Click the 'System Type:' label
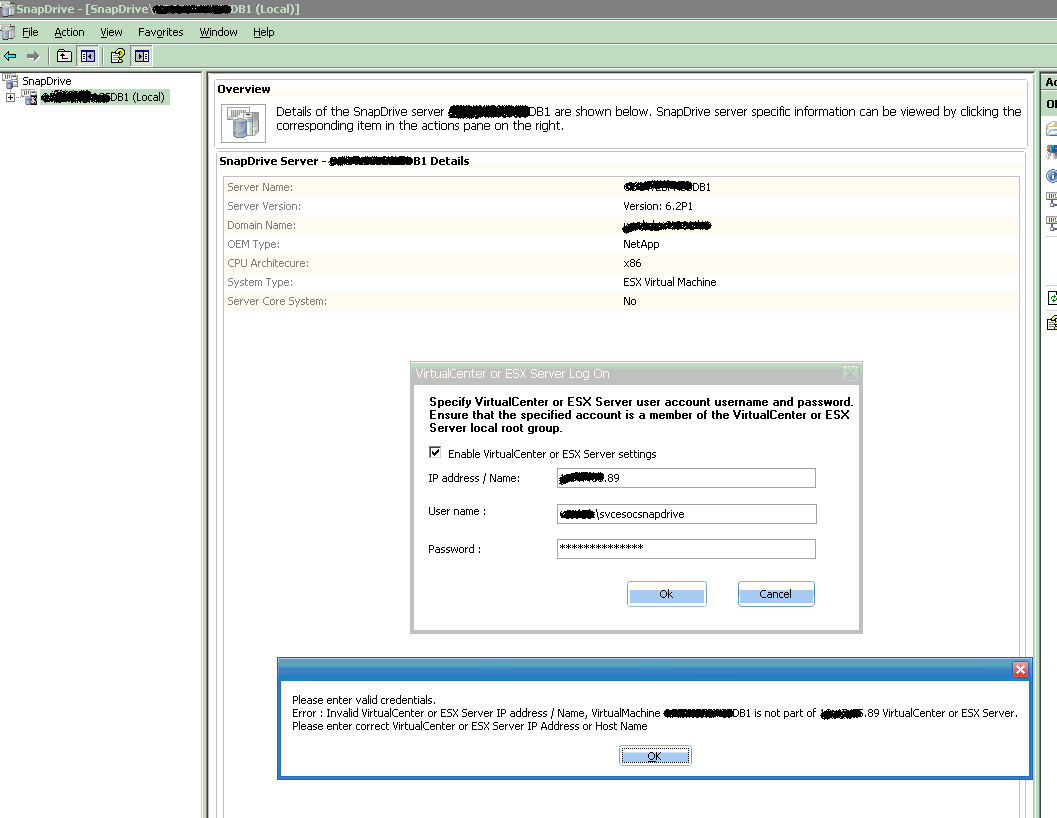 (260, 282)
